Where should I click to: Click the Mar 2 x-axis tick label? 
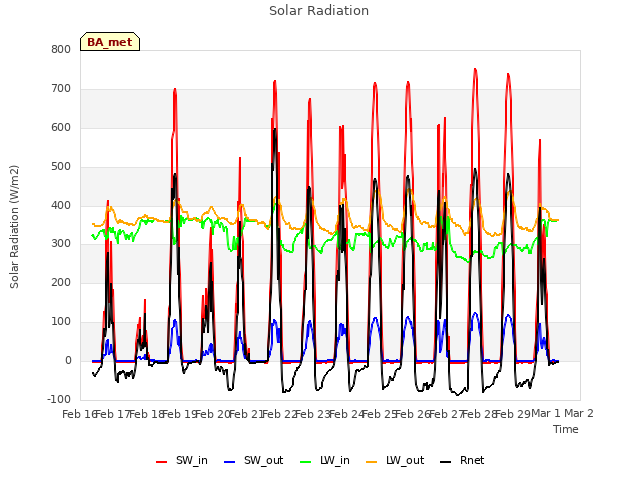coord(579,413)
